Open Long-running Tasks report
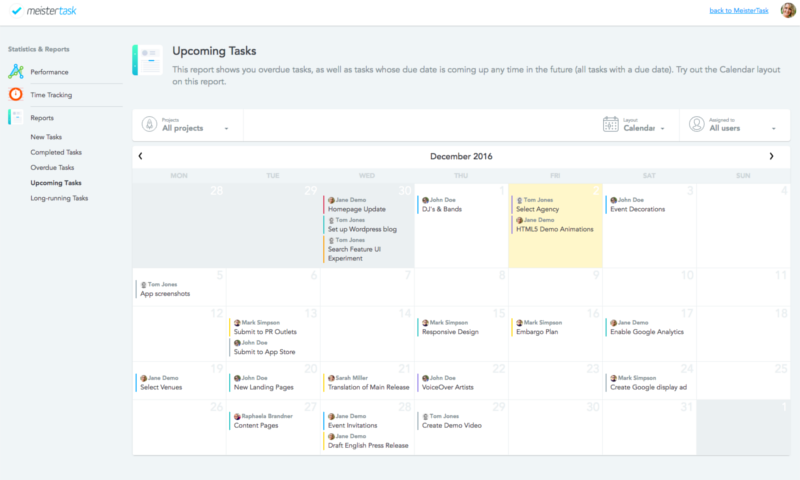This screenshot has width=800, height=480. coord(59,198)
